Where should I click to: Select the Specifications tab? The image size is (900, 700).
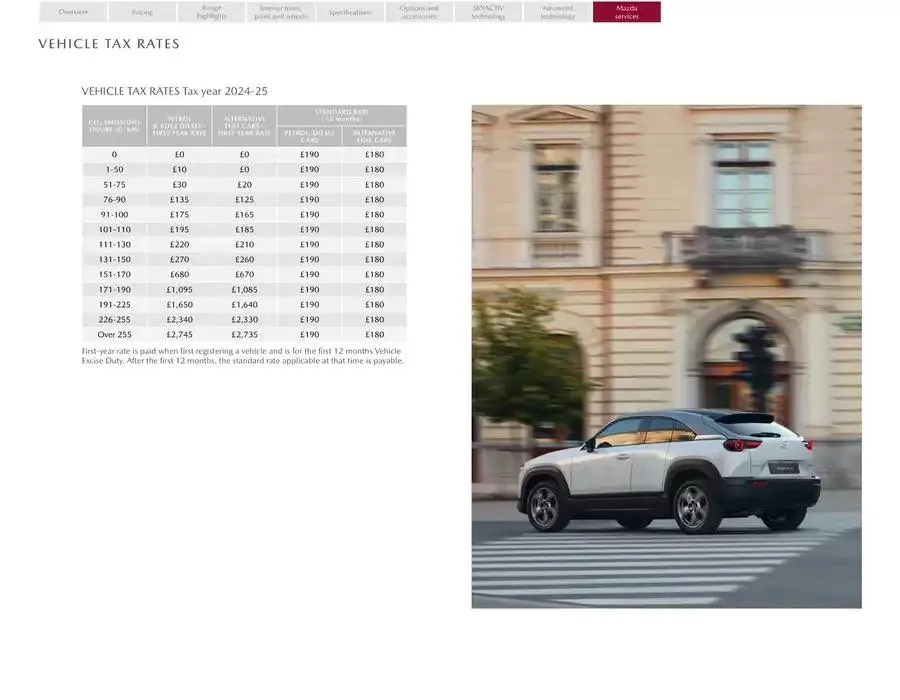pos(349,12)
